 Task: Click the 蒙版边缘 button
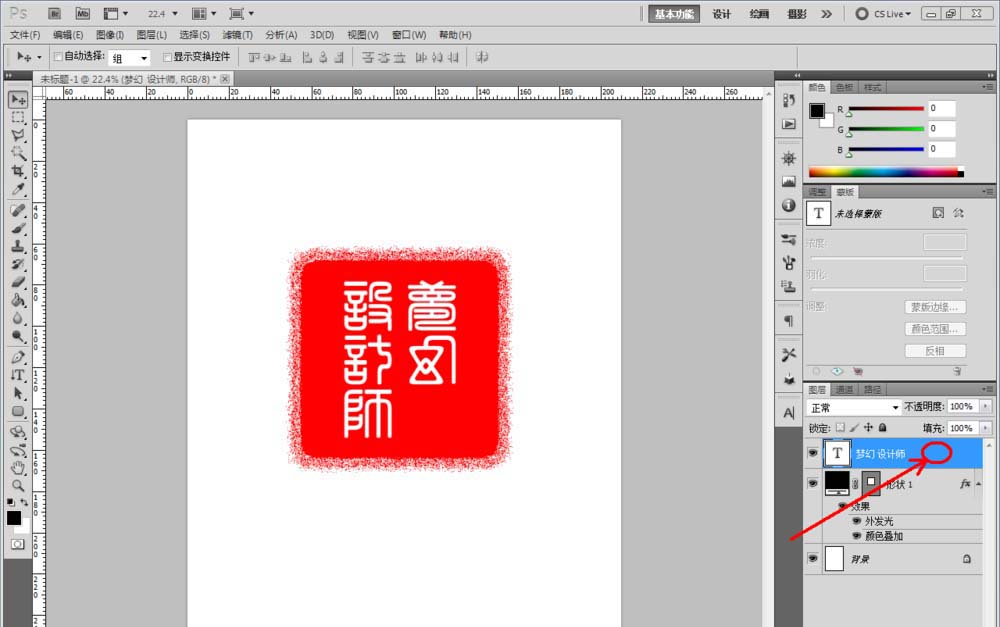(x=933, y=307)
